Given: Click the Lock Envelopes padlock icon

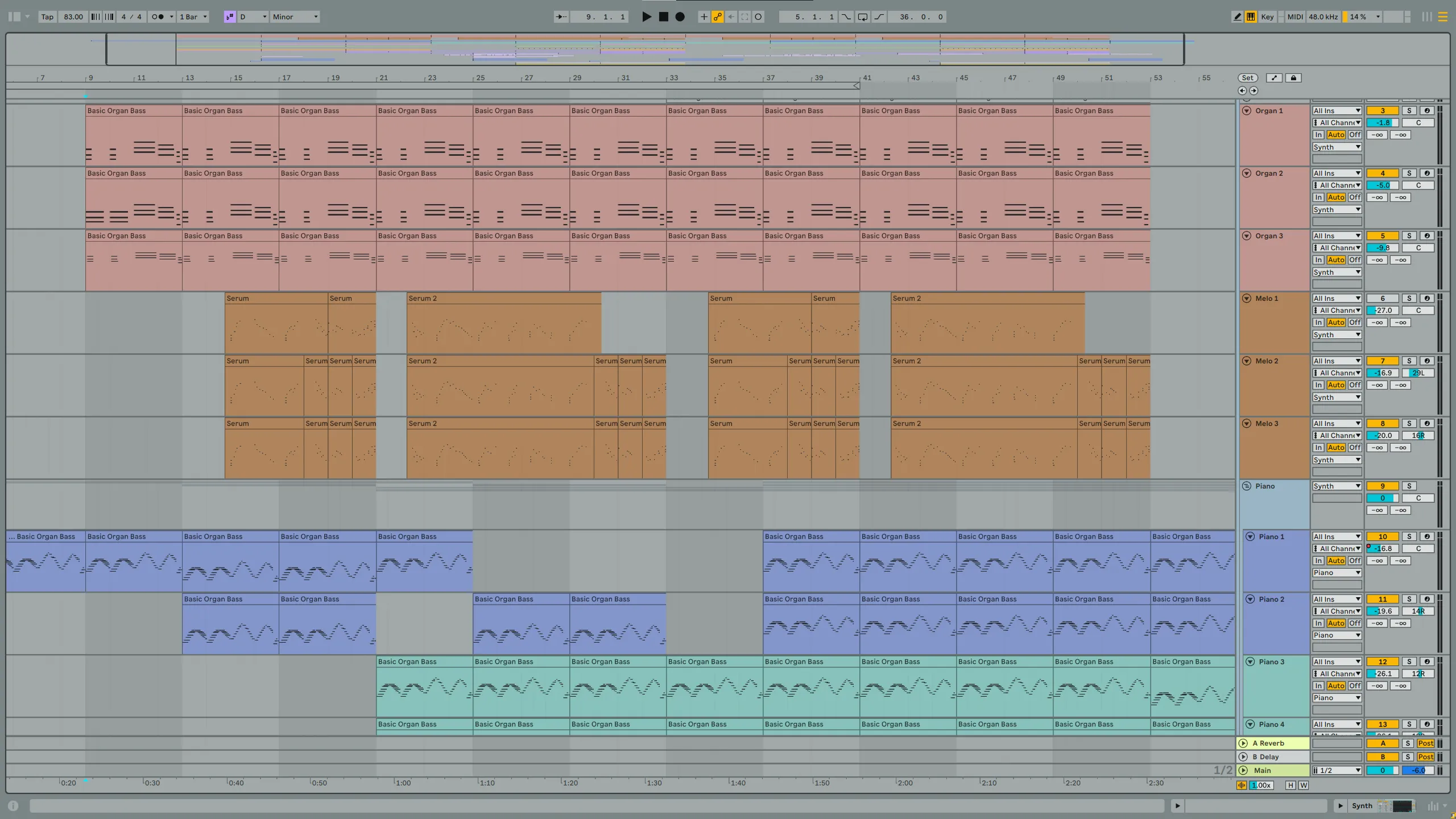Looking at the screenshot, I should click(x=1293, y=78).
